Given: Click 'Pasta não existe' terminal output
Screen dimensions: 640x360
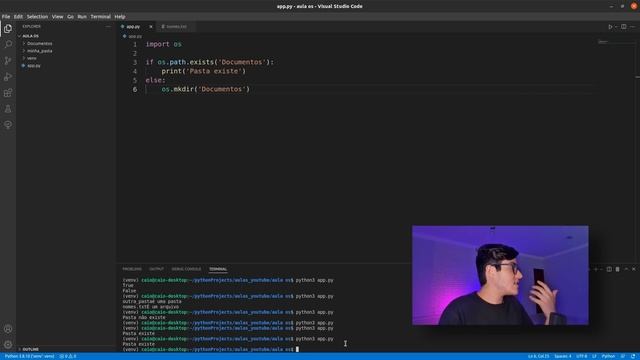Looking at the screenshot, I should [144, 318].
